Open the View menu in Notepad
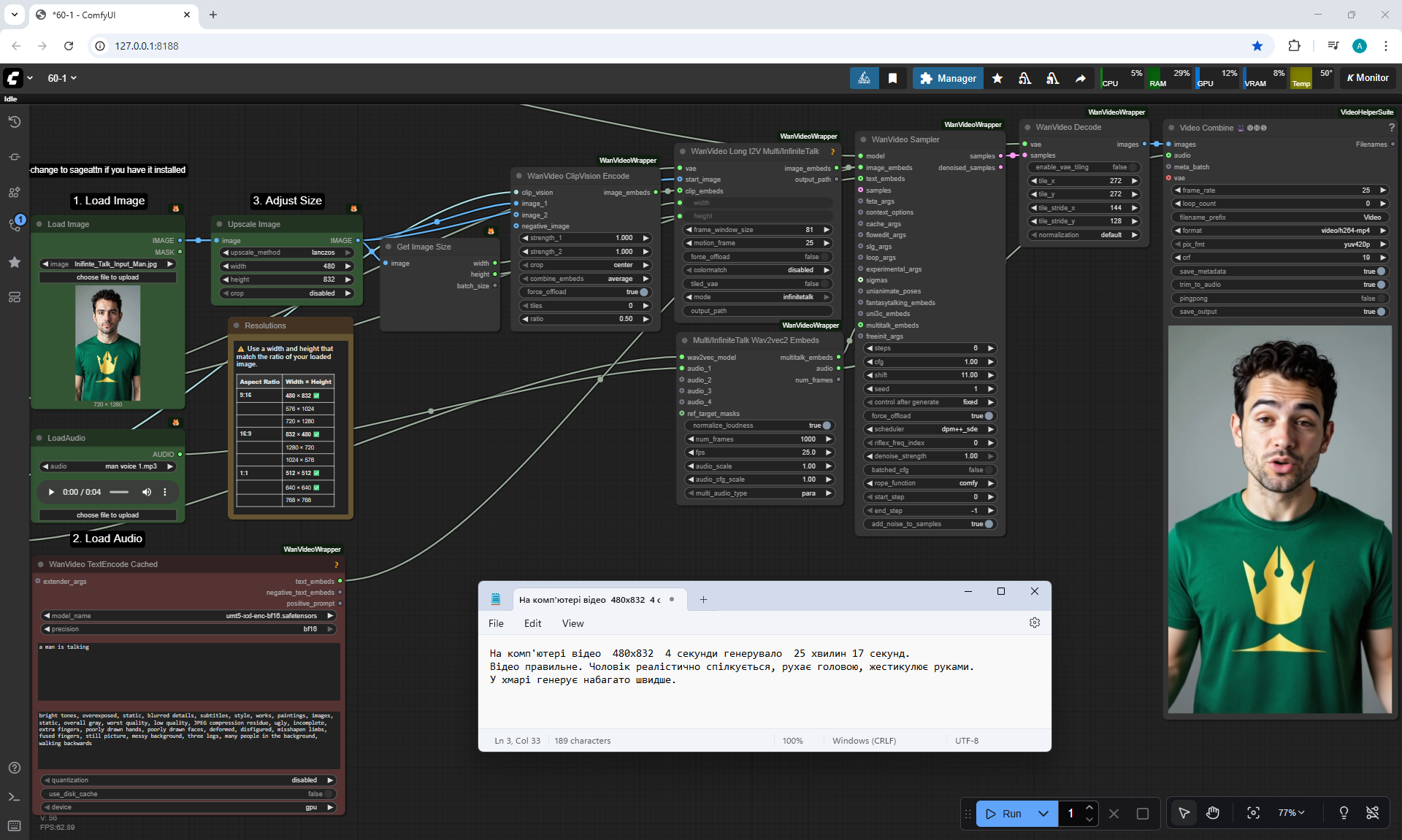1402x840 pixels. pyautogui.click(x=572, y=623)
